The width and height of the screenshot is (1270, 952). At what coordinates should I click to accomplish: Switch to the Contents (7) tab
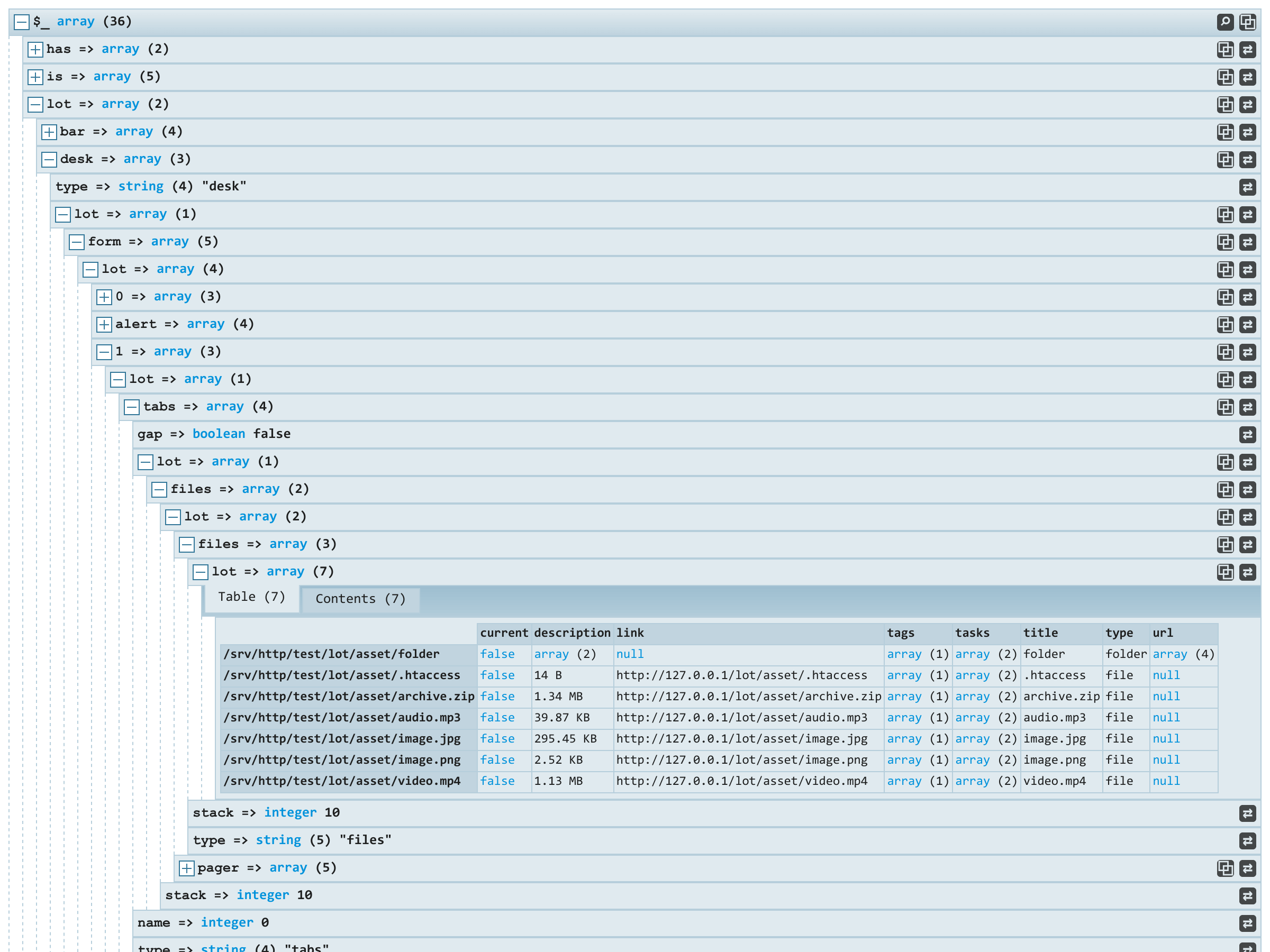click(360, 599)
